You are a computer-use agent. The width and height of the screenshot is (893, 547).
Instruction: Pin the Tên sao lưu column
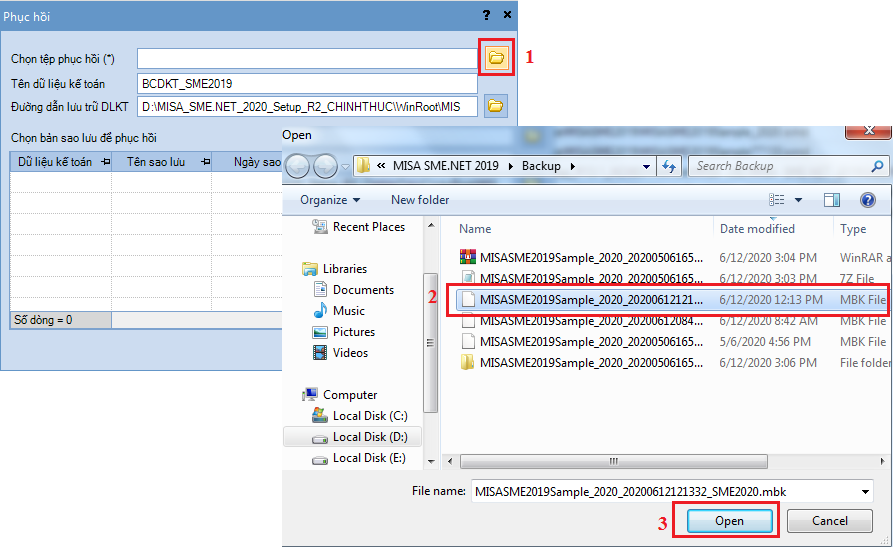click(206, 162)
